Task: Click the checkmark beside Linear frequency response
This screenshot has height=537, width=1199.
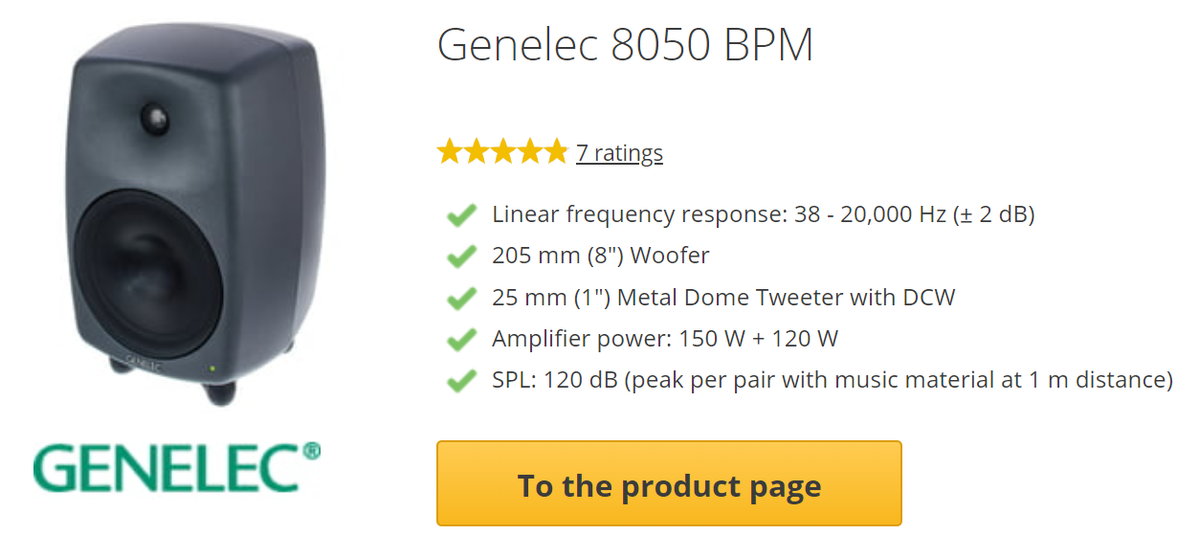Action: point(460,215)
